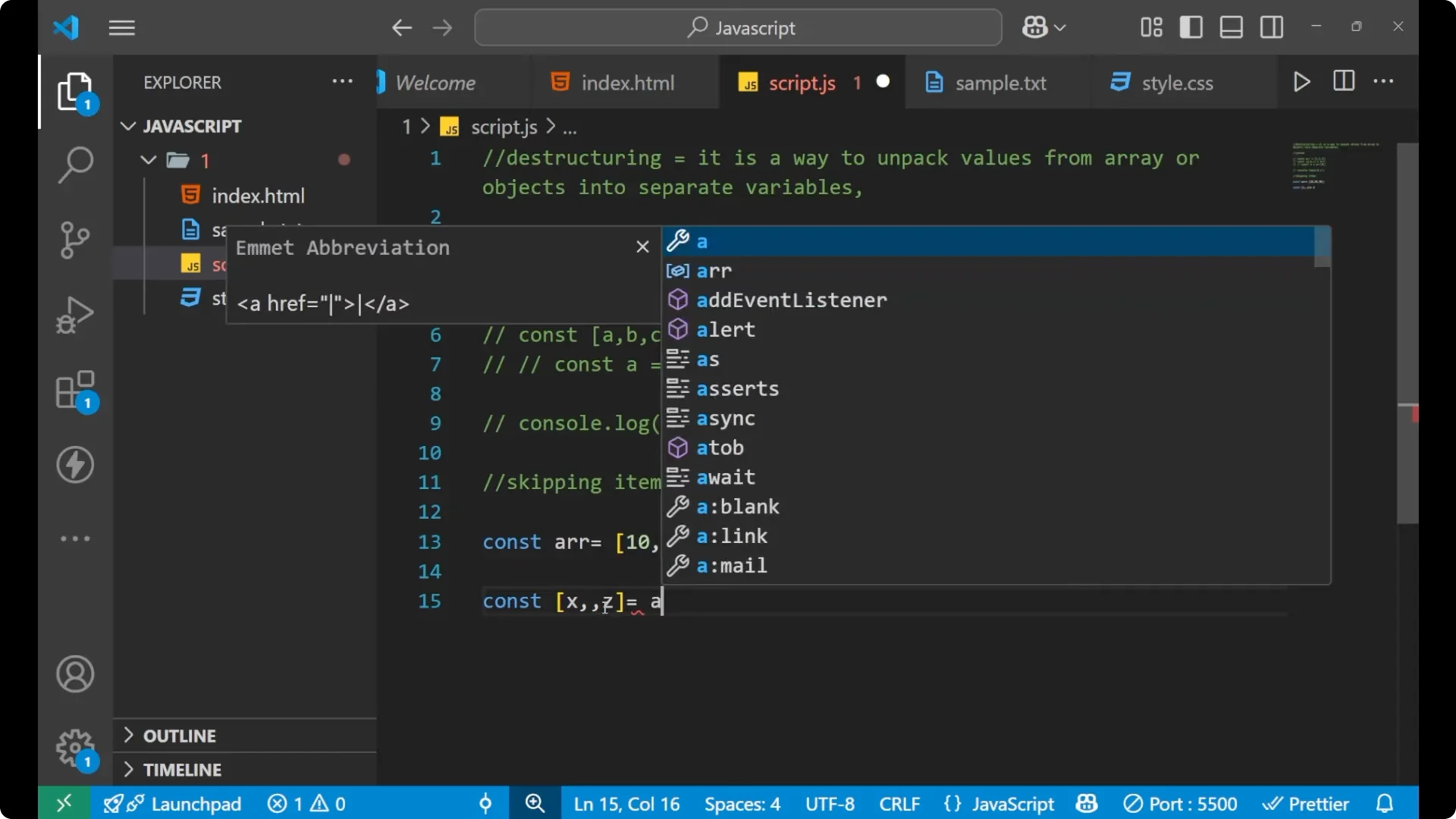Select the Source Control icon
Viewport: 1456px width, 819px height.
click(75, 240)
